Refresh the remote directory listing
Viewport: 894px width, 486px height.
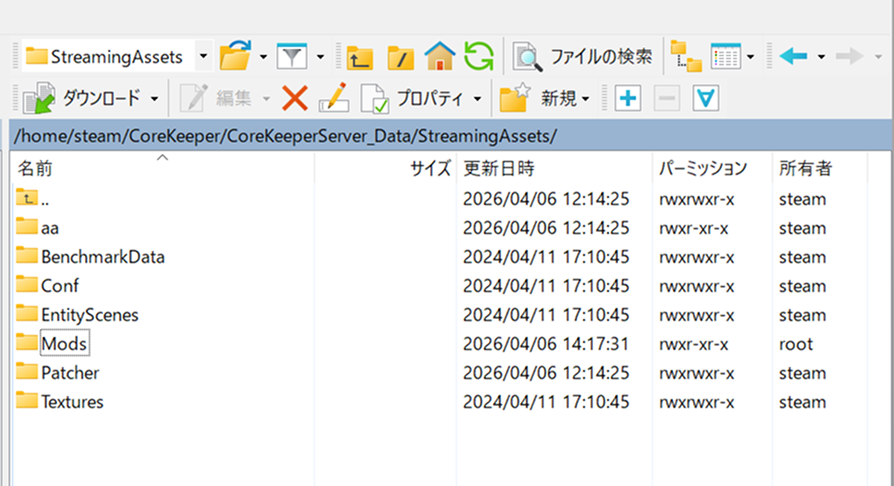tap(478, 56)
